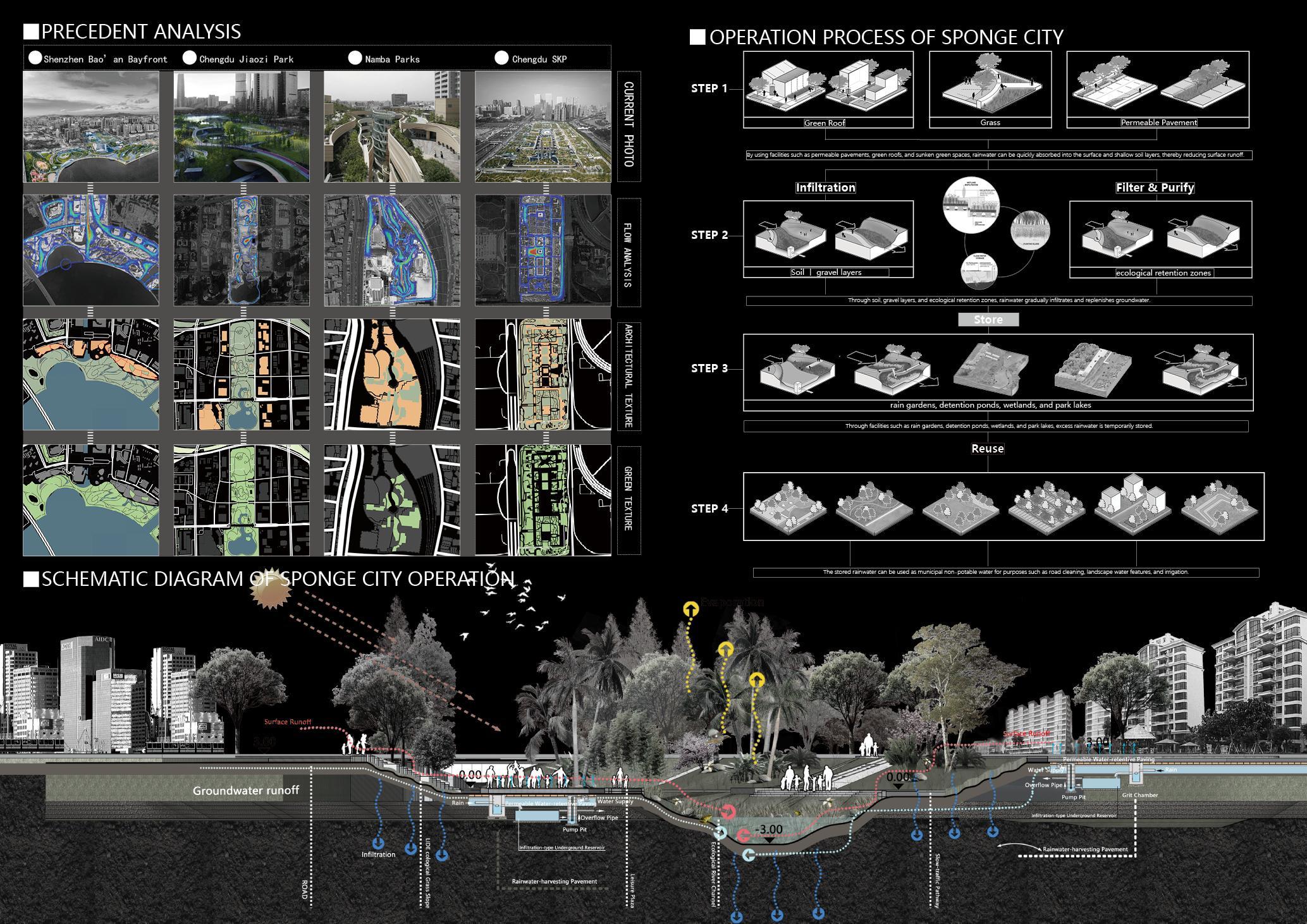Click the light blue left-arrow under the river channel
This screenshot has width=1307, height=924.
click(748, 856)
